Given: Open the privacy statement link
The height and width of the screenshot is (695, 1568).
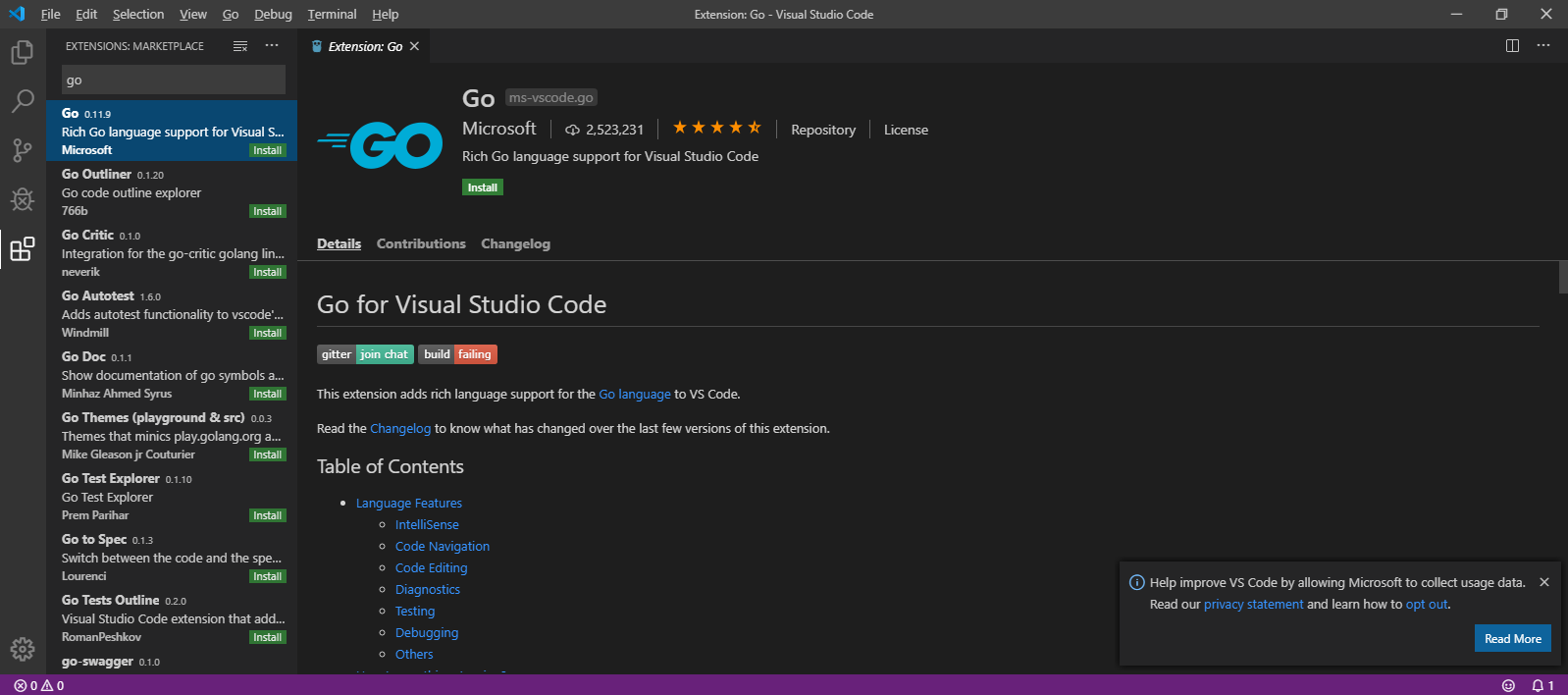Looking at the screenshot, I should [x=1253, y=604].
